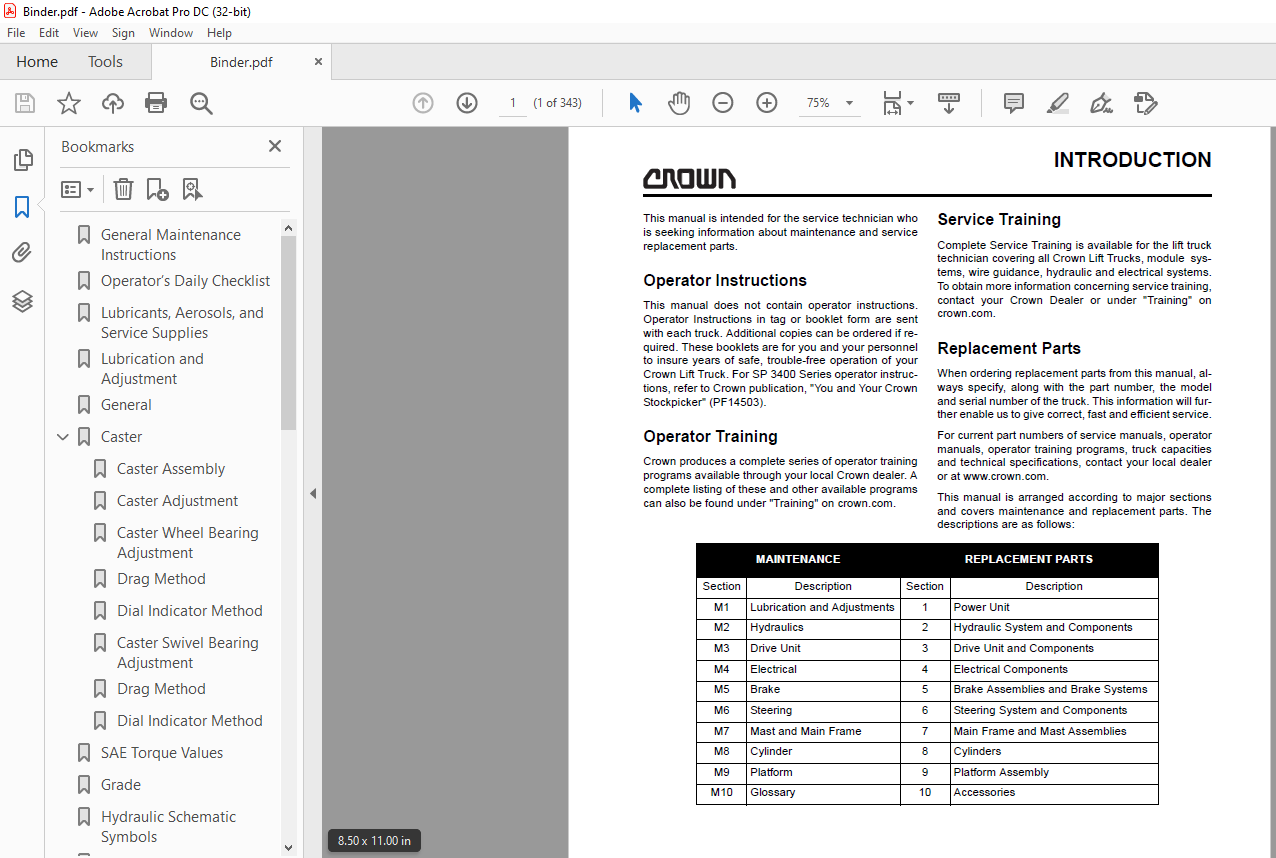Close the Binder.pdf tab
The height and width of the screenshot is (858, 1276).
point(318,62)
